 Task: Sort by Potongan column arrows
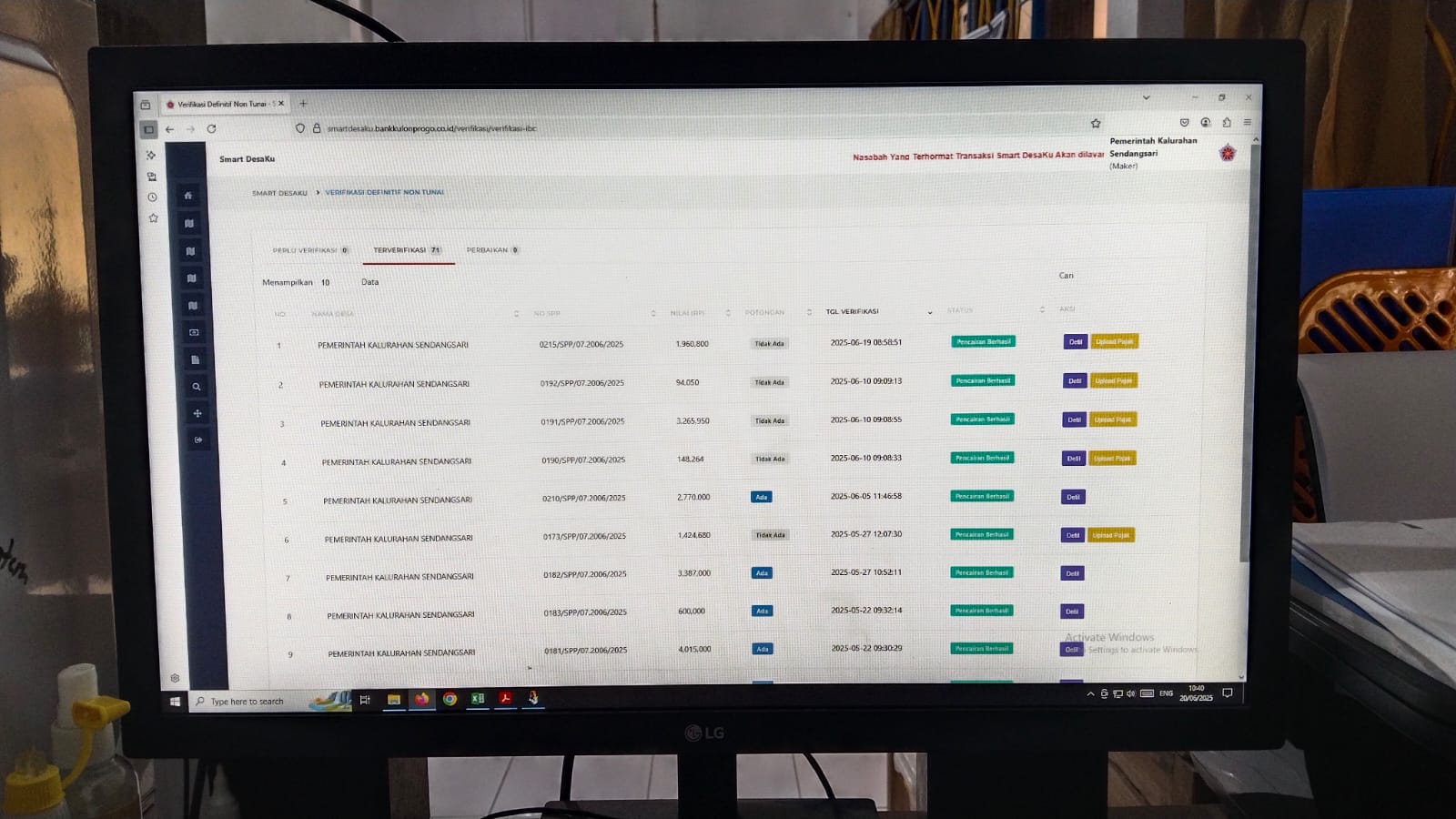809,312
